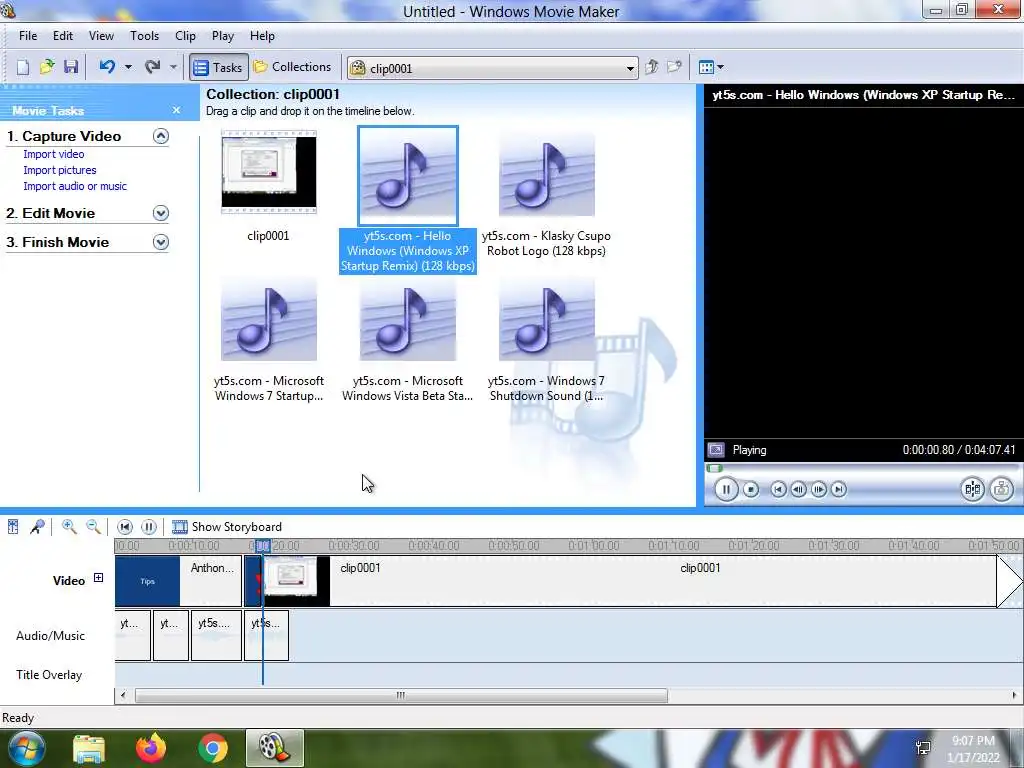The height and width of the screenshot is (768, 1024).
Task: Toggle the Collections pane button
Action: [293, 67]
